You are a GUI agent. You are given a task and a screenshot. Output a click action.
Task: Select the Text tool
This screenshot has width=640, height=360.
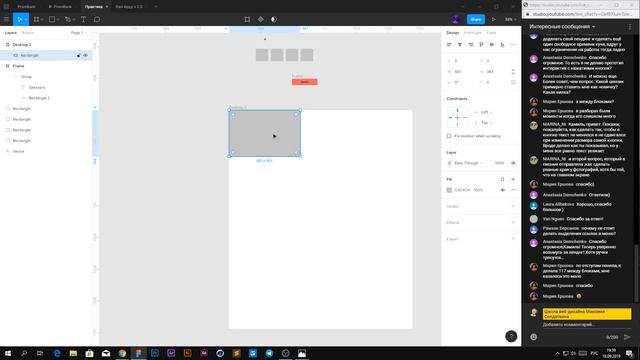[x=83, y=19]
